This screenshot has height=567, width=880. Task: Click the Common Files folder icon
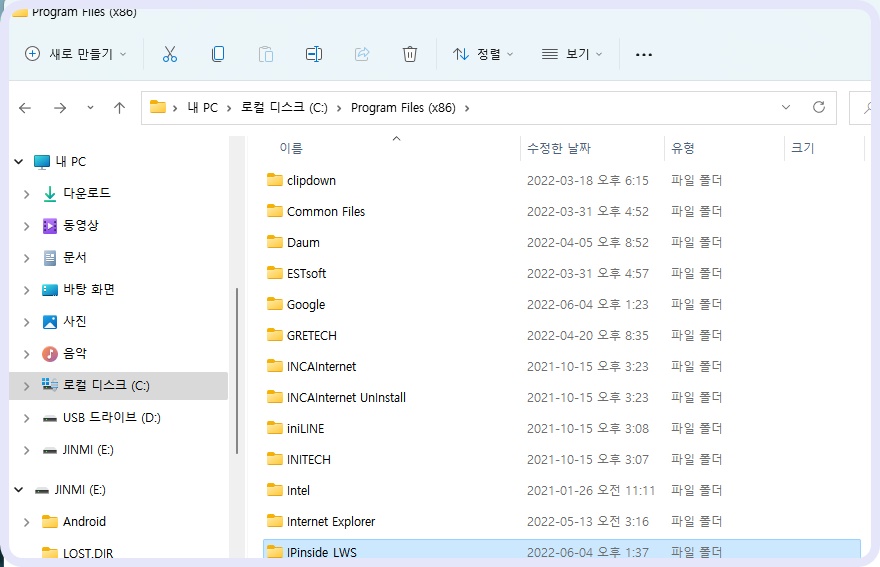pyautogui.click(x=274, y=211)
